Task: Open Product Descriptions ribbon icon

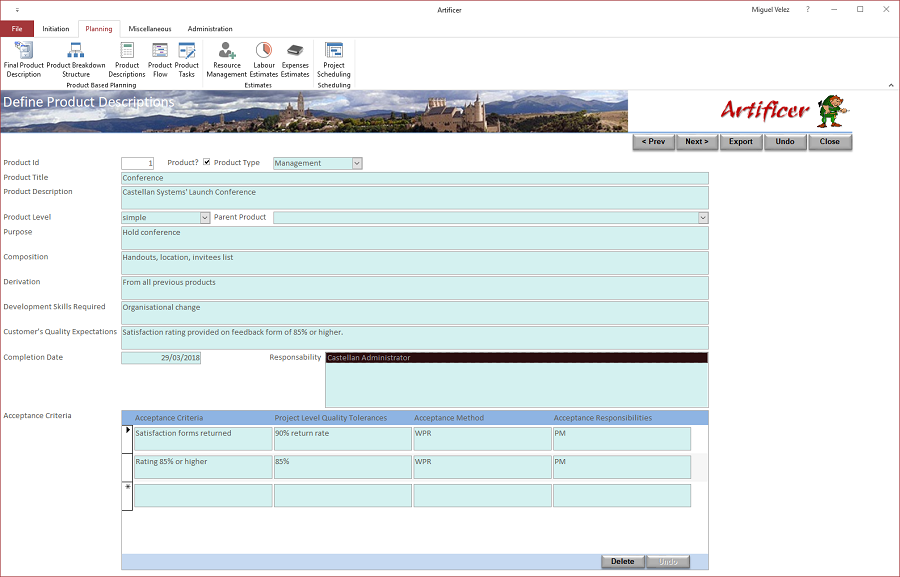Action: (x=127, y=60)
